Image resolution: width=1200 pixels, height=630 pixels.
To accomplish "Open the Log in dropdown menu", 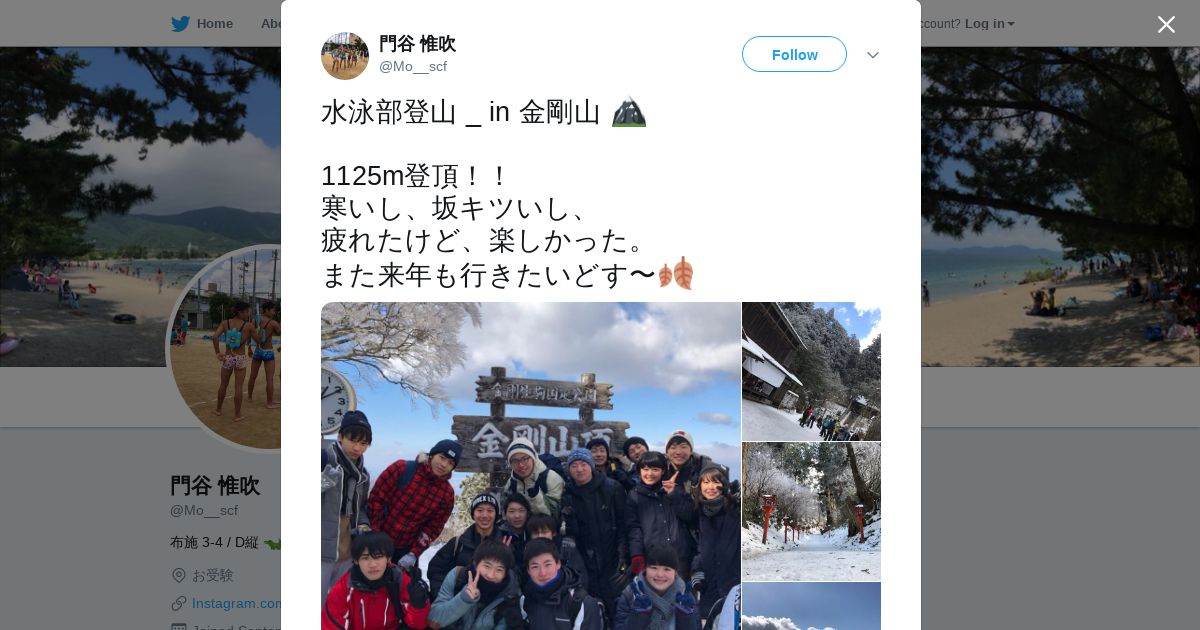I will pyautogui.click(x=989, y=23).
